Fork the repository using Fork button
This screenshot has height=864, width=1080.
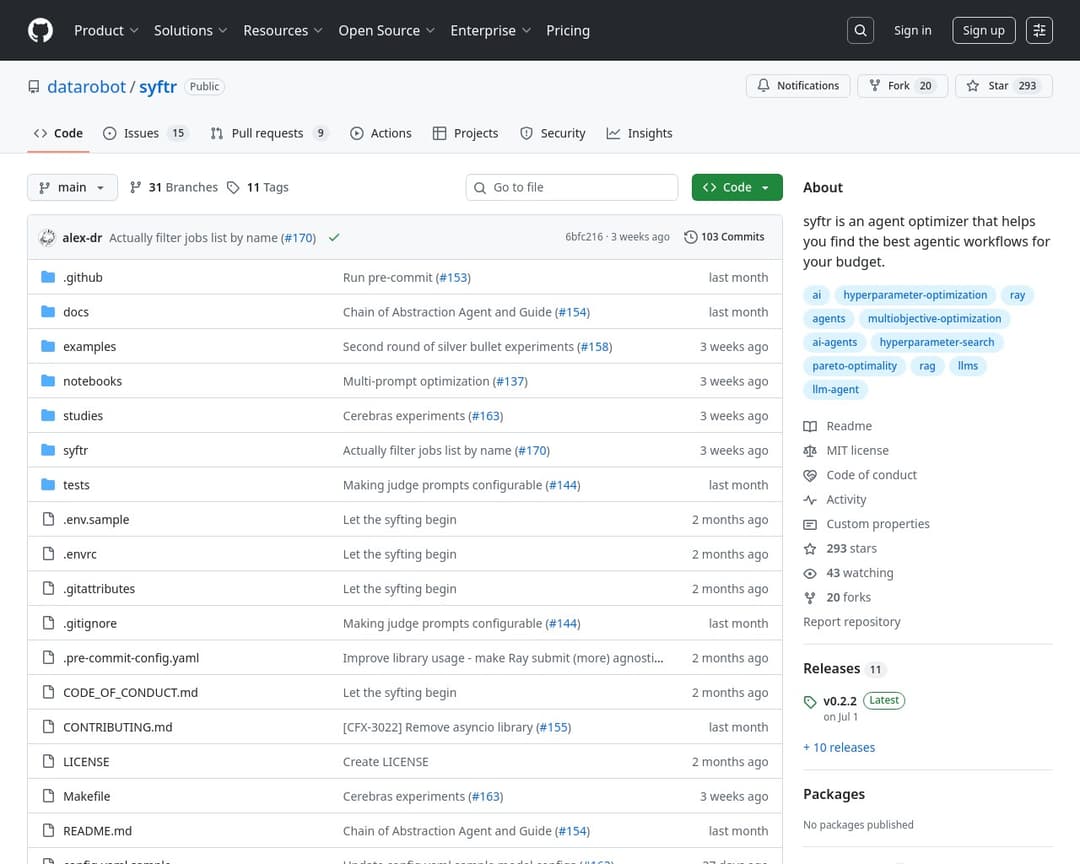point(900,86)
